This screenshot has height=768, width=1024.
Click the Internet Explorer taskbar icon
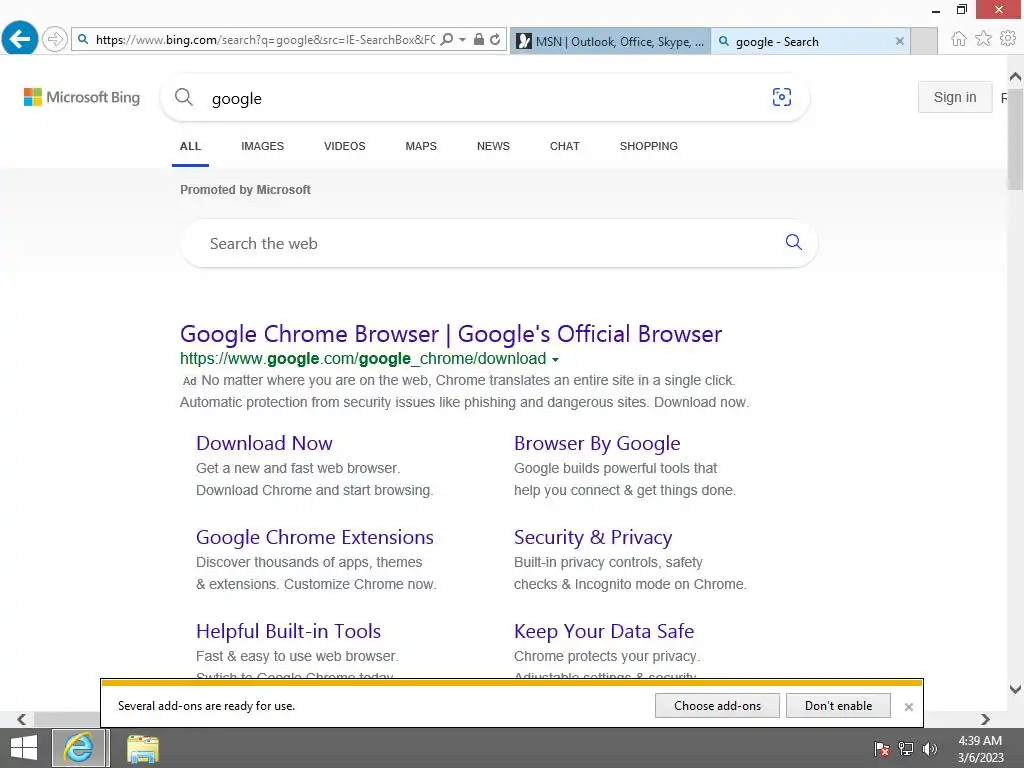click(x=78, y=748)
